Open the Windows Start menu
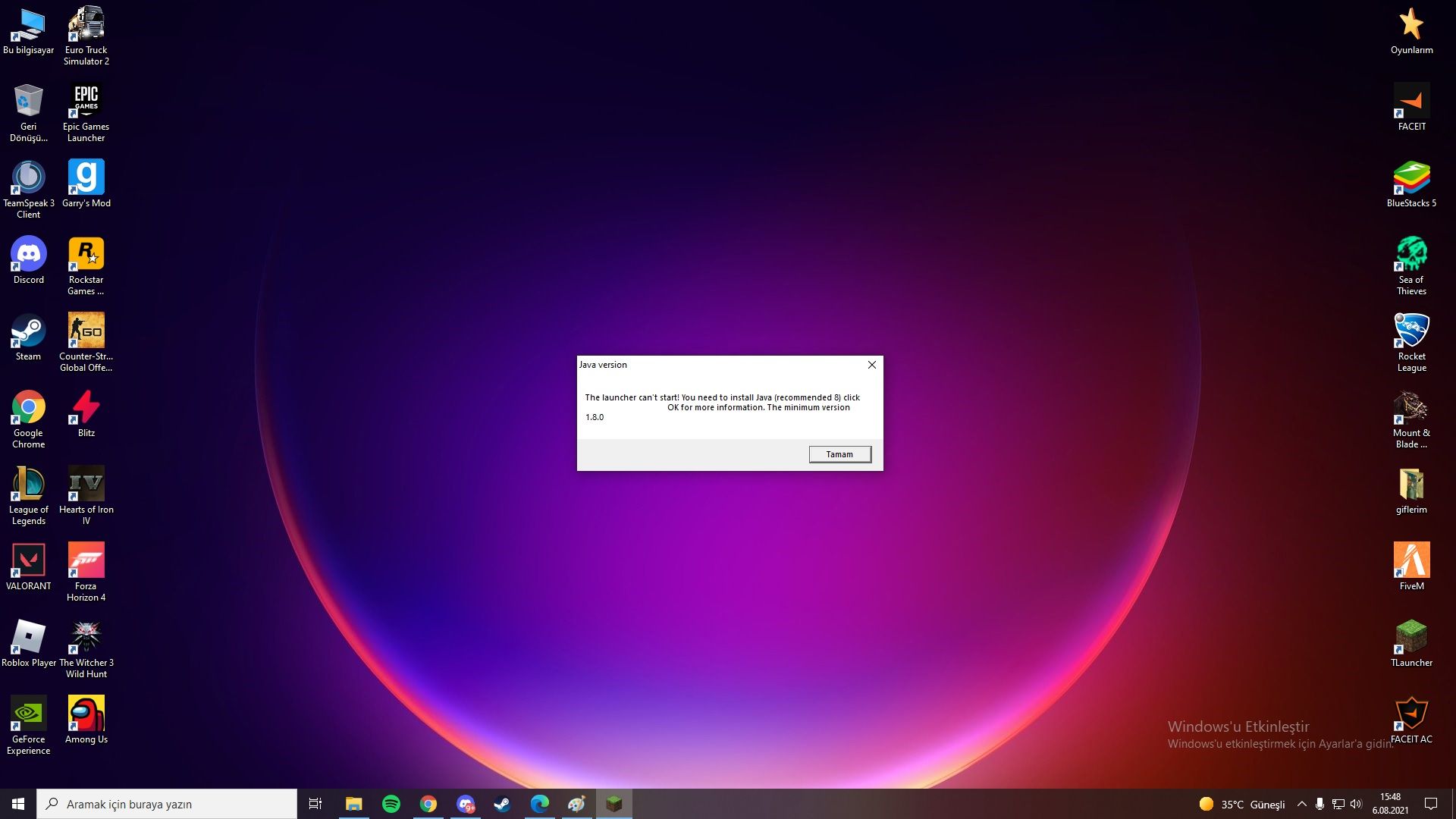The height and width of the screenshot is (819, 1456). 18,804
